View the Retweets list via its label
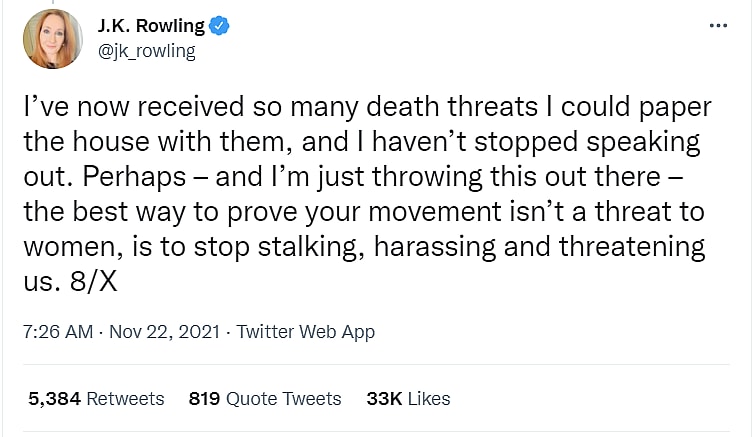 coord(125,398)
